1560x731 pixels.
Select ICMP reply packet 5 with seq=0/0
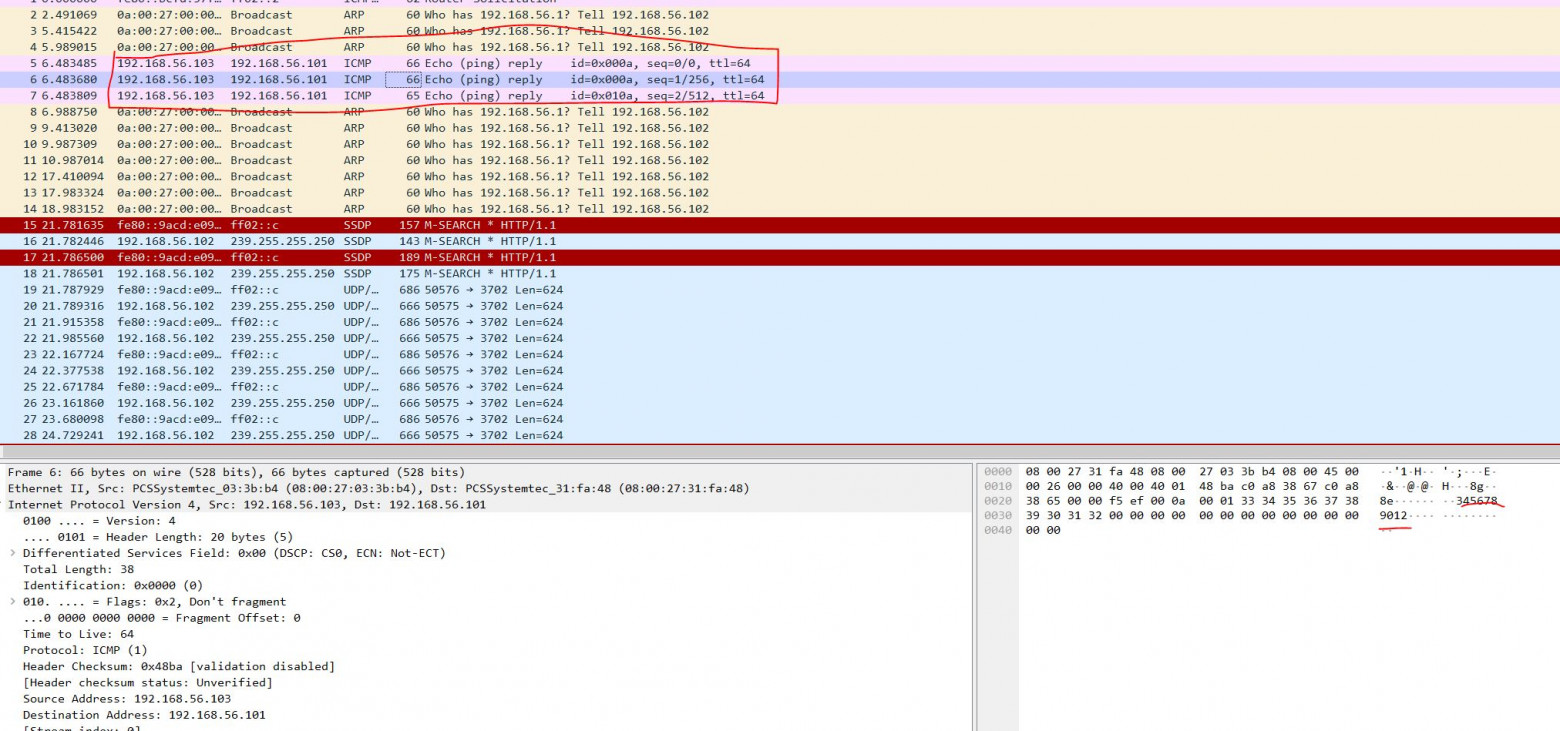click(x=780, y=63)
